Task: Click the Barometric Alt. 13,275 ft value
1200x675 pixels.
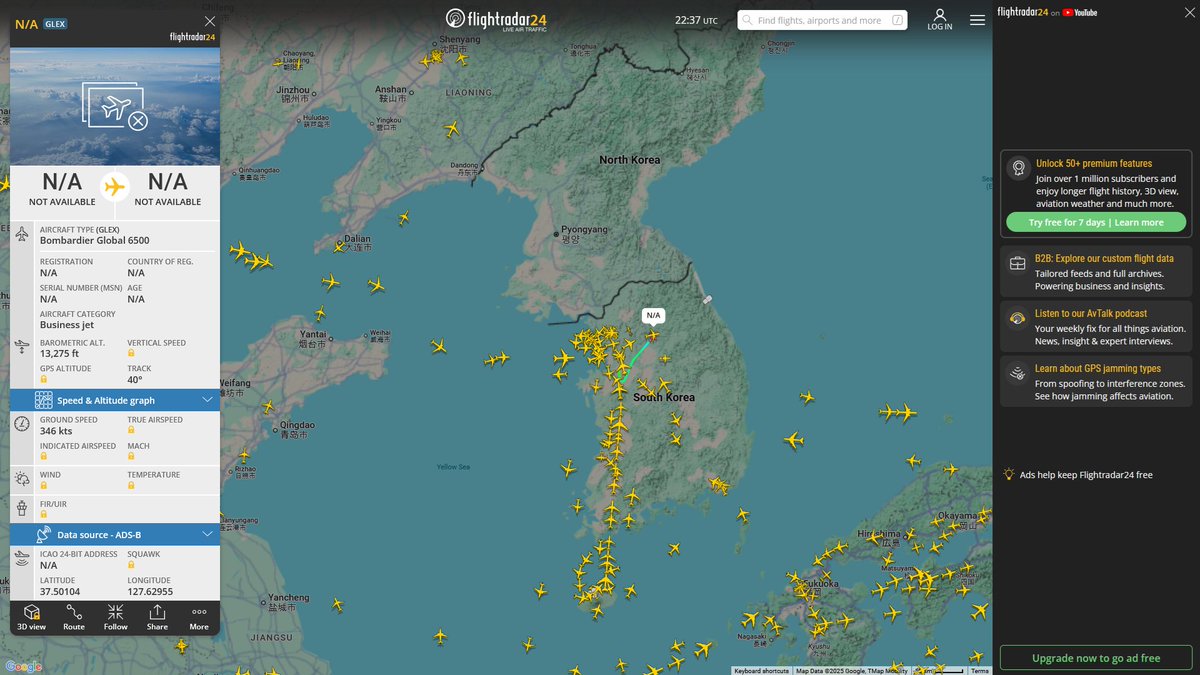Action: point(60,353)
